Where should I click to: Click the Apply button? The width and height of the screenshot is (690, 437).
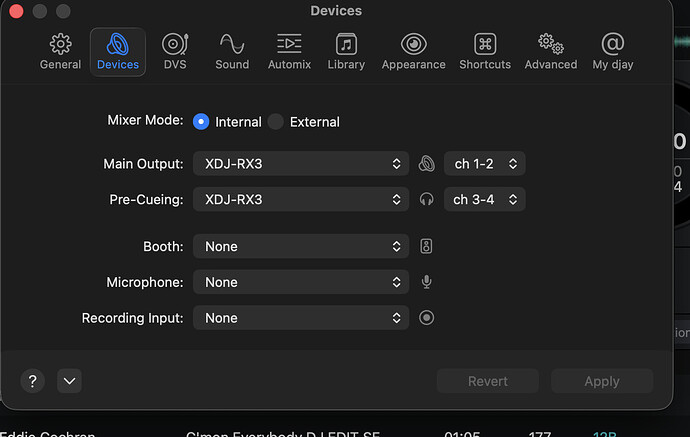(x=602, y=381)
